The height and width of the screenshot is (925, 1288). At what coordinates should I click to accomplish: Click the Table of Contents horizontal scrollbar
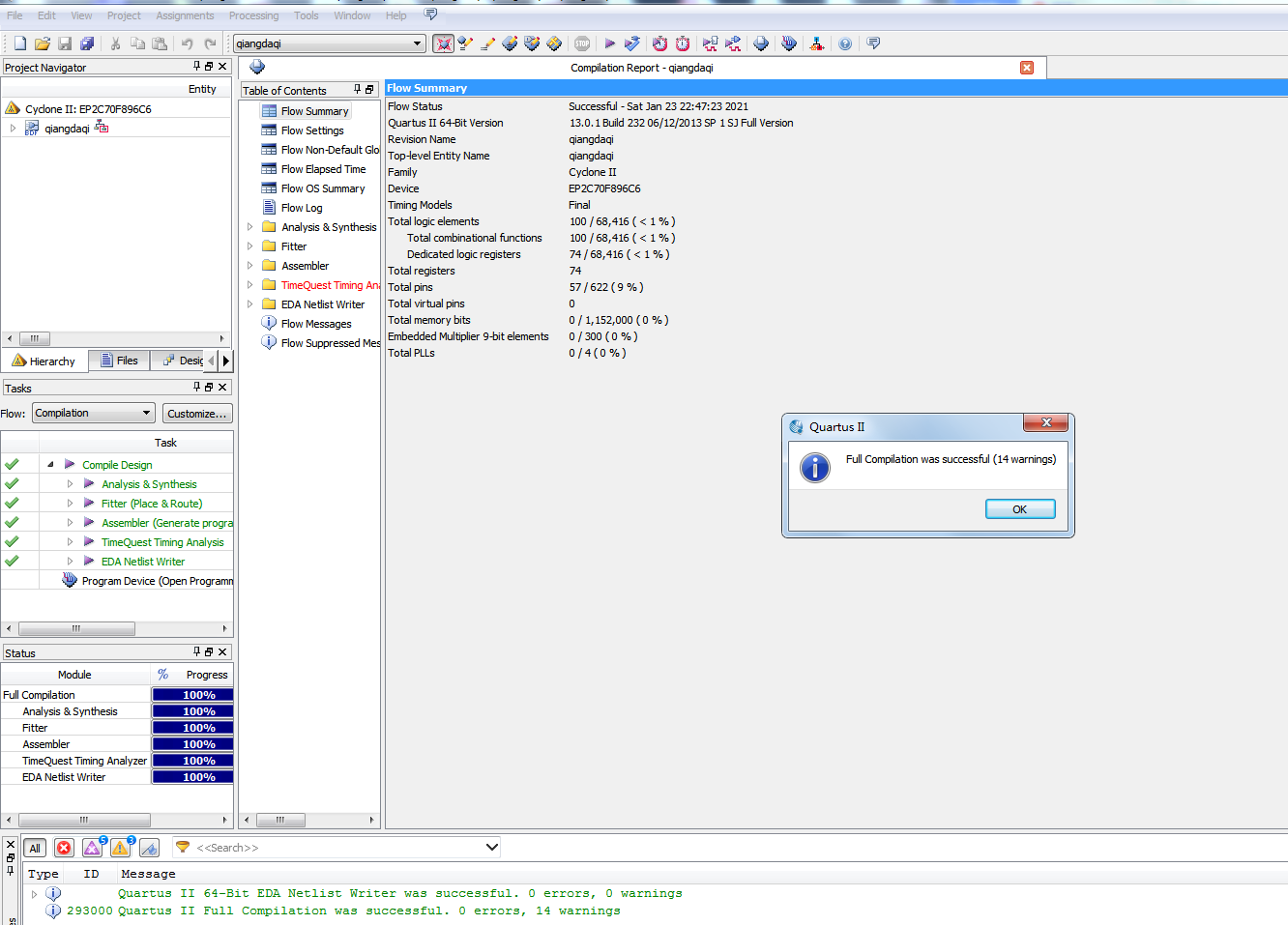(280, 820)
